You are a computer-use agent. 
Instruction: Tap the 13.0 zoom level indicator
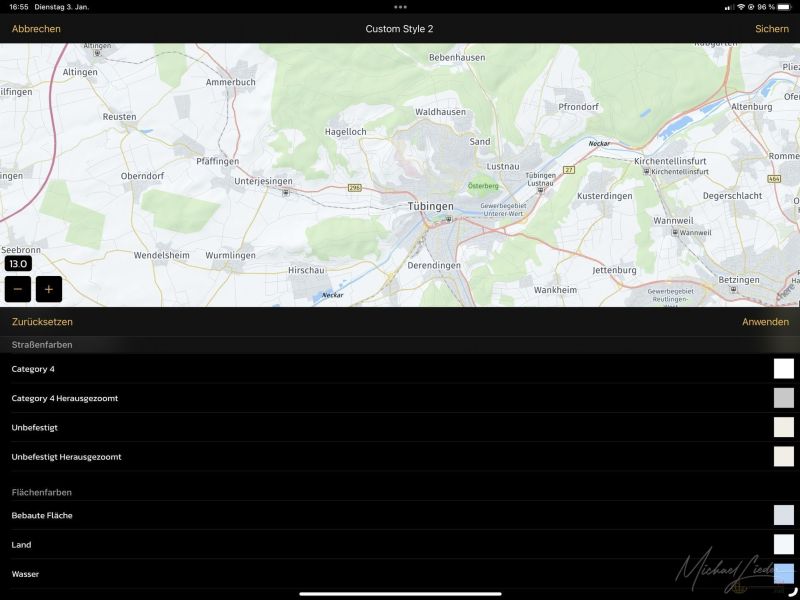[18, 264]
